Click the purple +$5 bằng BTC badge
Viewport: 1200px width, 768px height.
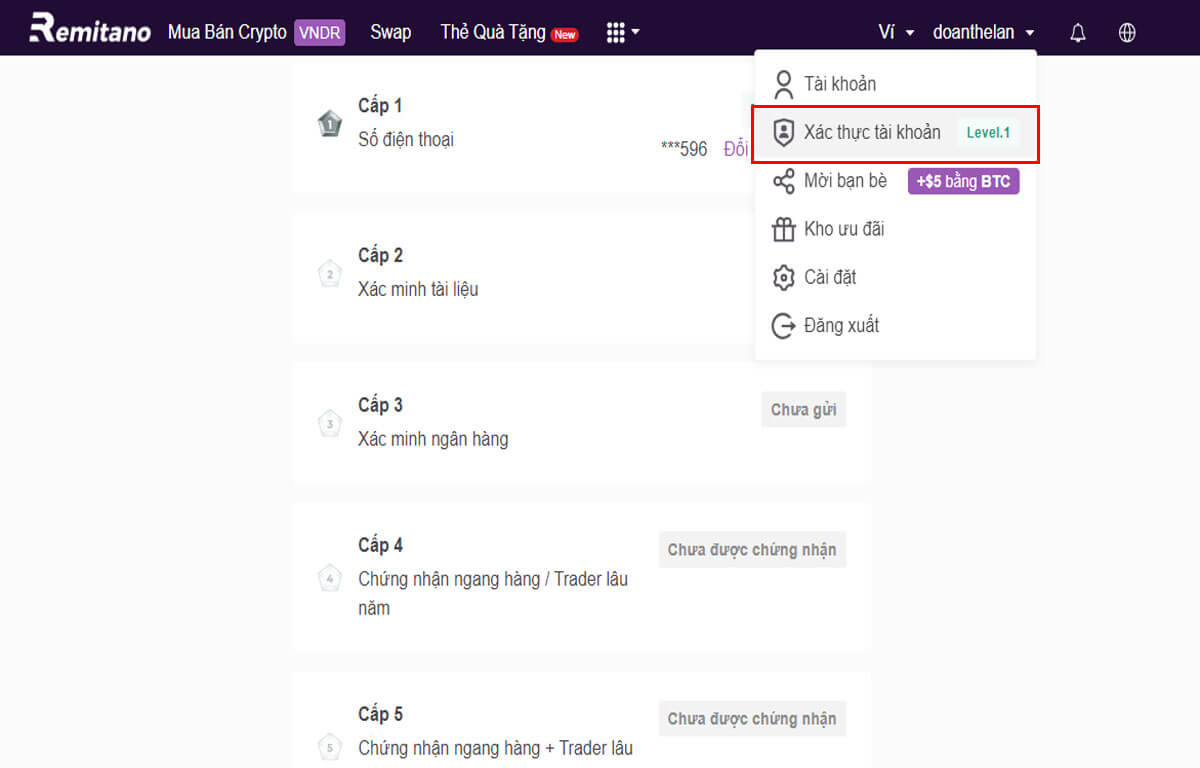click(x=963, y=181)
